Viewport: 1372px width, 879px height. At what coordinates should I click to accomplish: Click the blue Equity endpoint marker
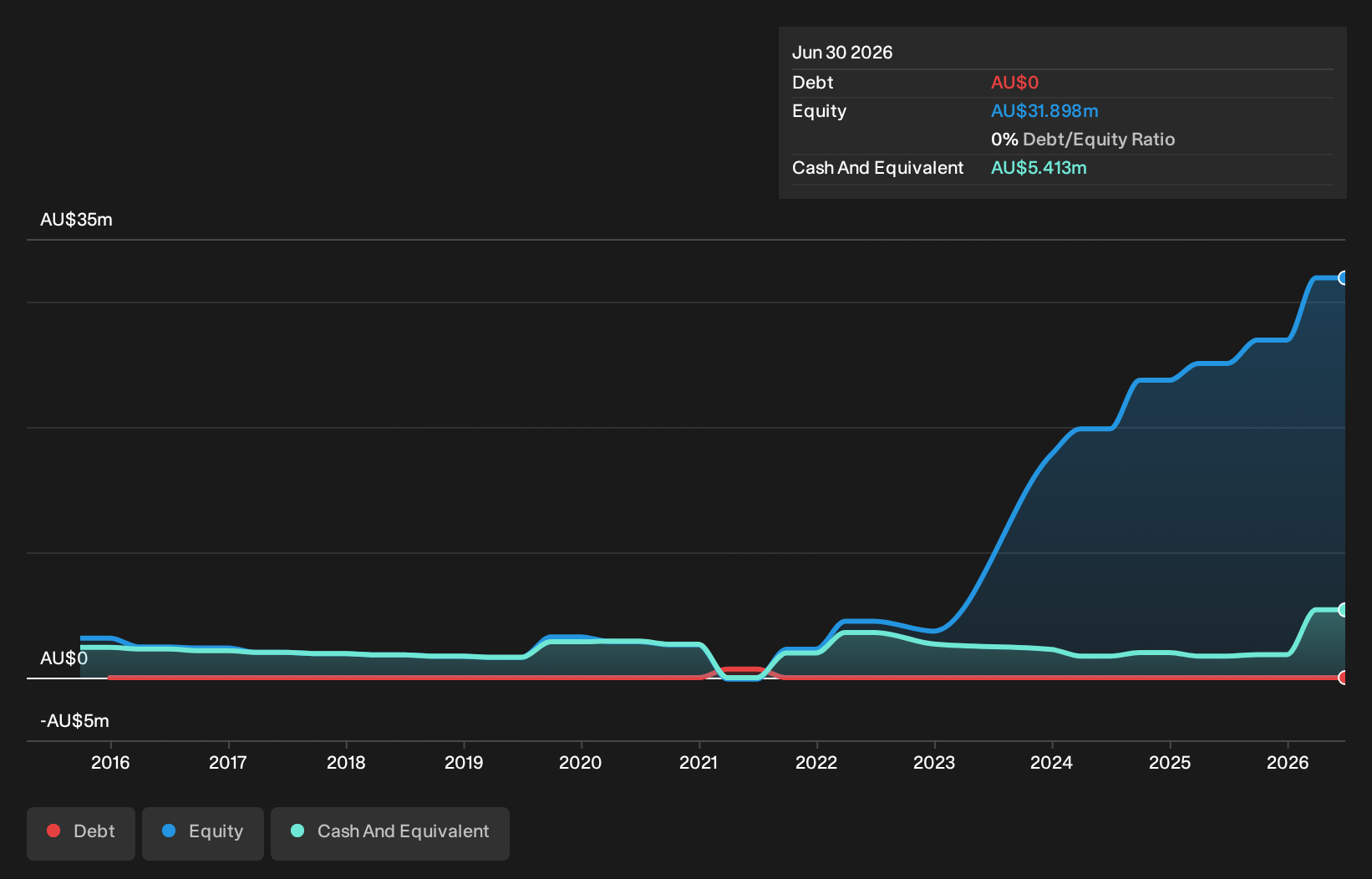(x=1343, y=278)
